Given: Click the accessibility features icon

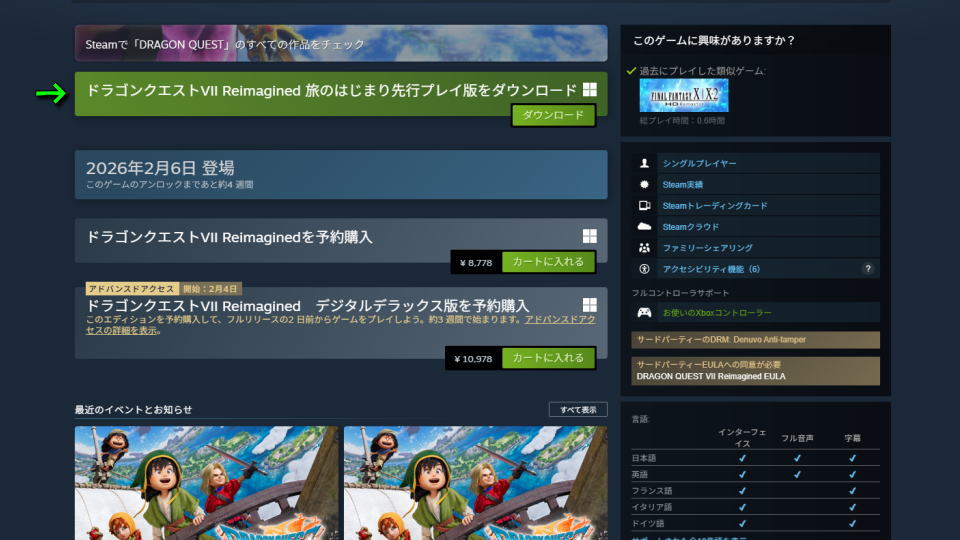Looking at the screenshot, I should [x=644, y=269].
